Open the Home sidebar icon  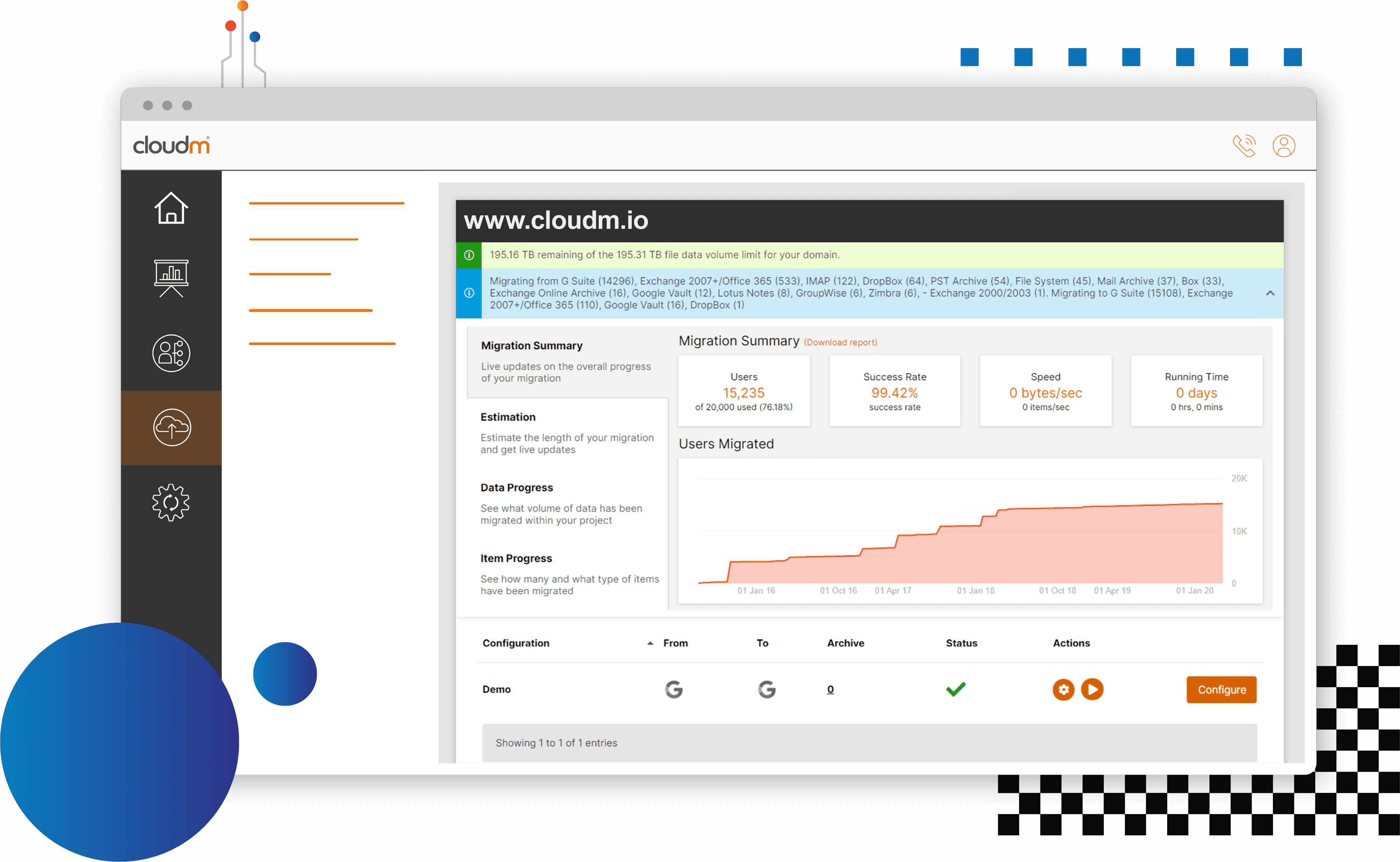click(171, 208)
